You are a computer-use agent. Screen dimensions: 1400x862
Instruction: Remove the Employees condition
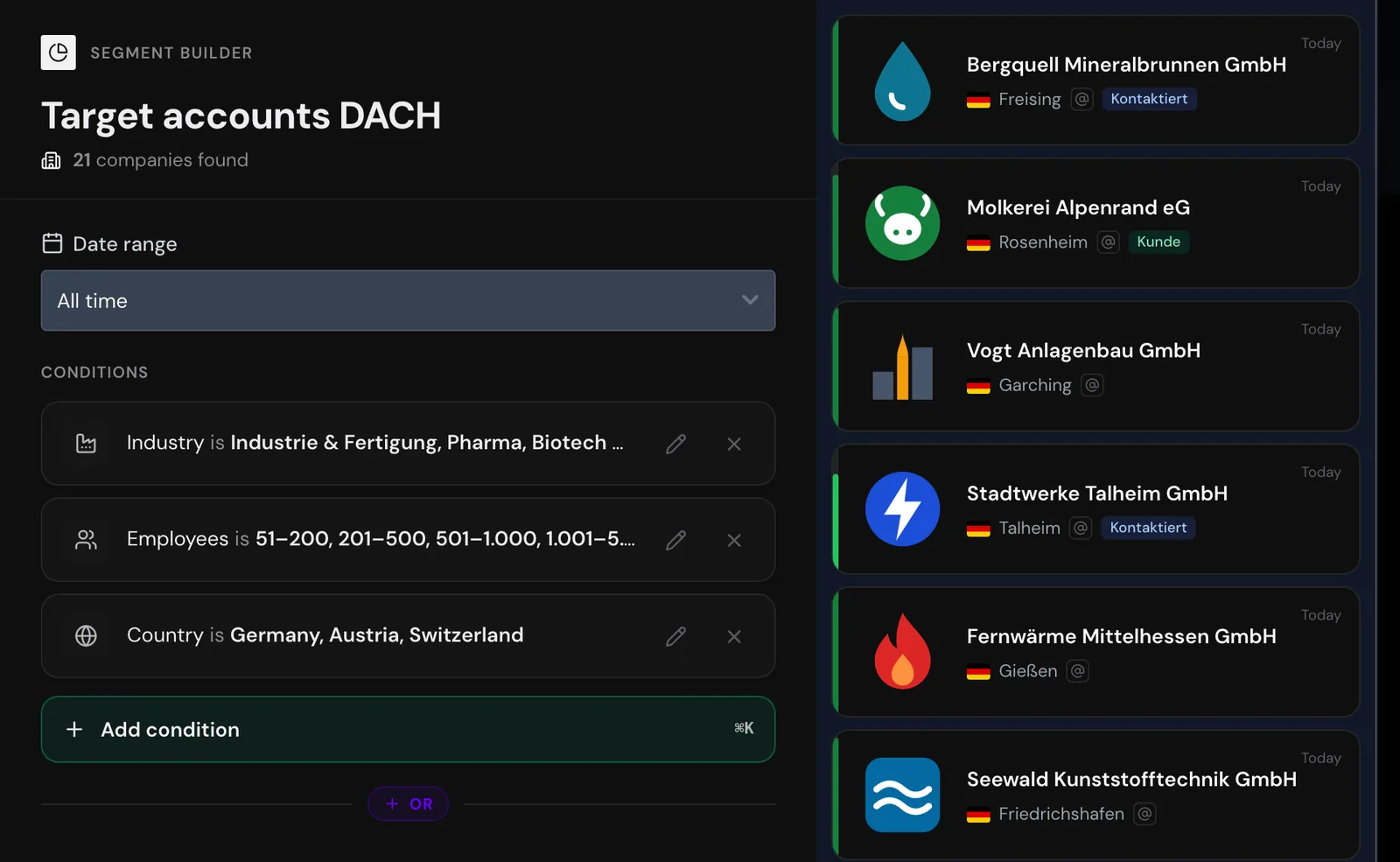[734, 540]
